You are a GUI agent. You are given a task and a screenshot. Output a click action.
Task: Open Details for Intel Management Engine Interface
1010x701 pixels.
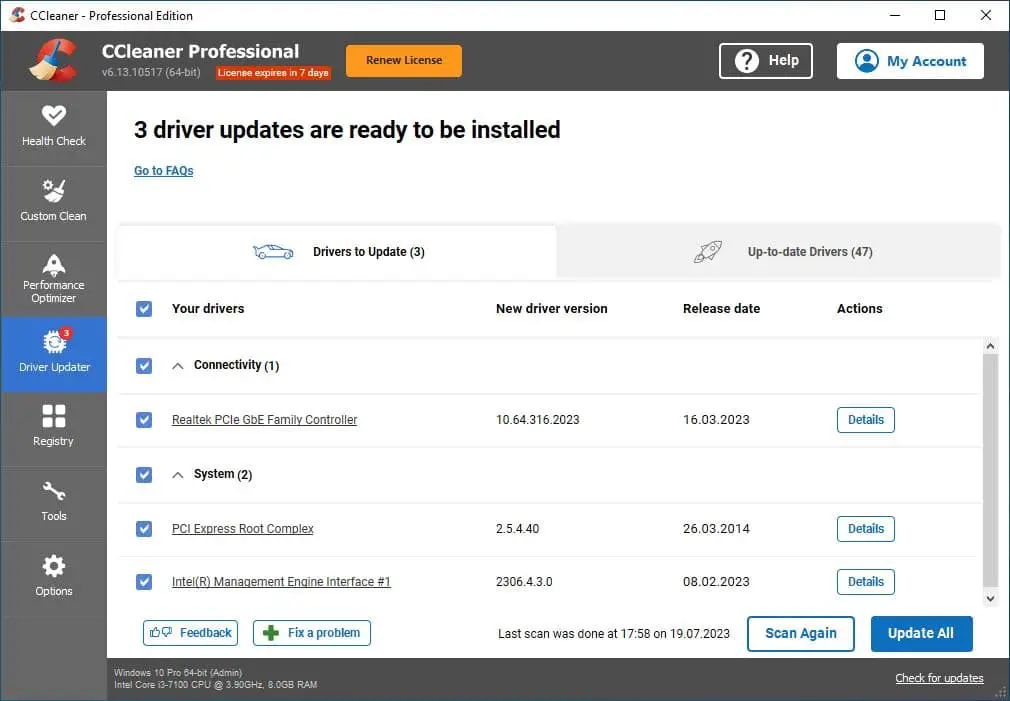(x=865, y=582)
